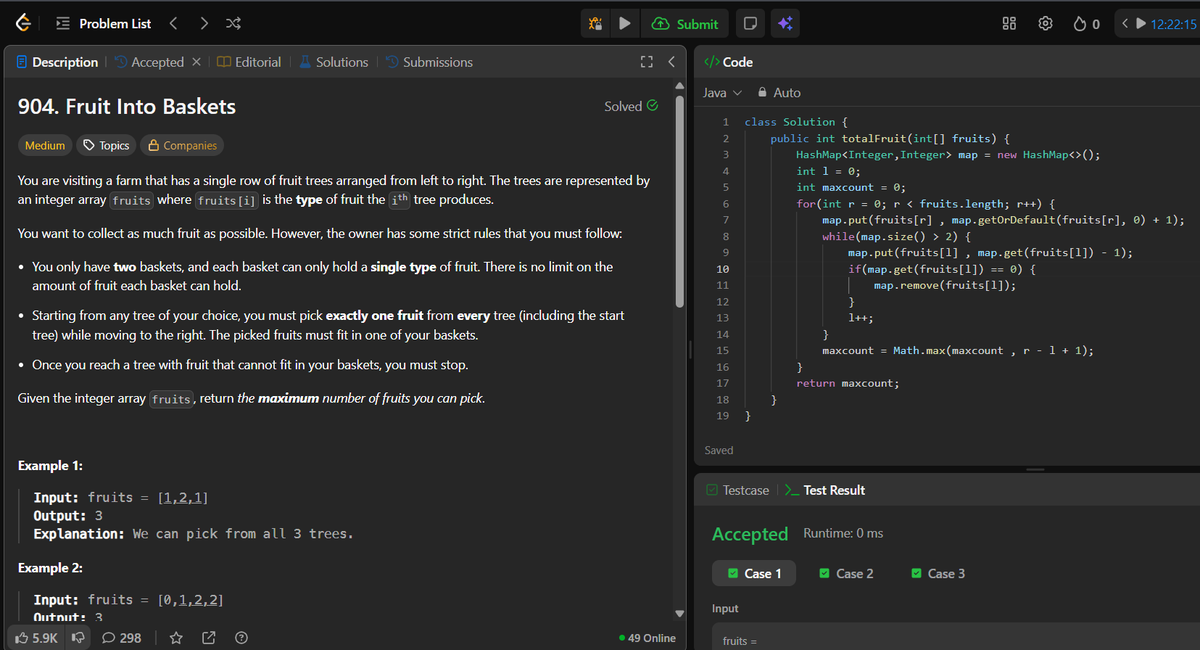Viewport: 1200px width, 650px height.
Task: Submit the solution
Action: pos(686,24)
